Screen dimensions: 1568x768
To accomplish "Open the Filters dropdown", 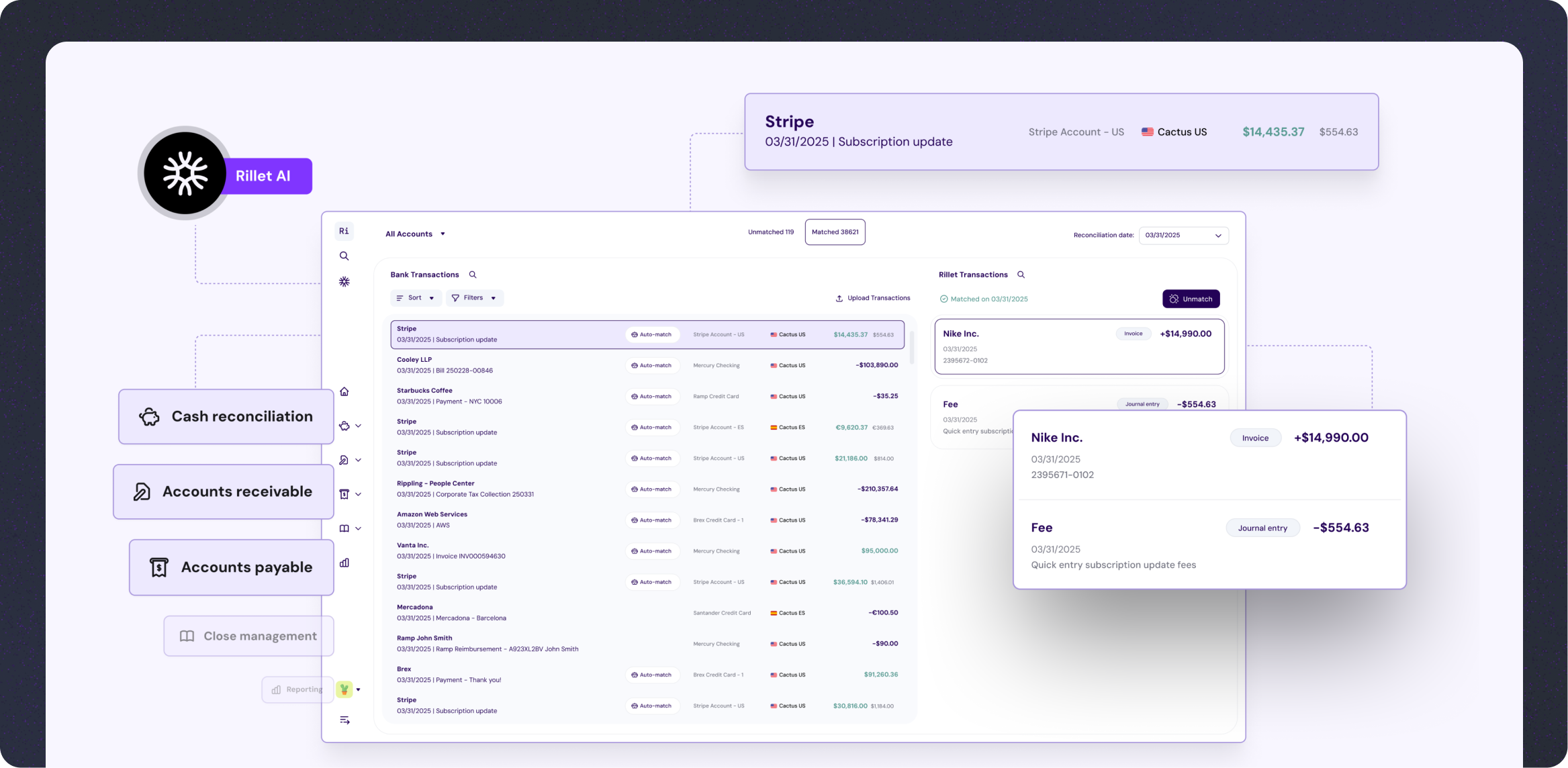I will pos(474,298).
